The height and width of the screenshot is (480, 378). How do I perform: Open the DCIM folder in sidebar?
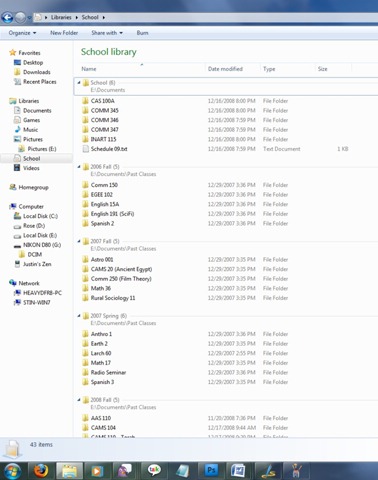35,255
